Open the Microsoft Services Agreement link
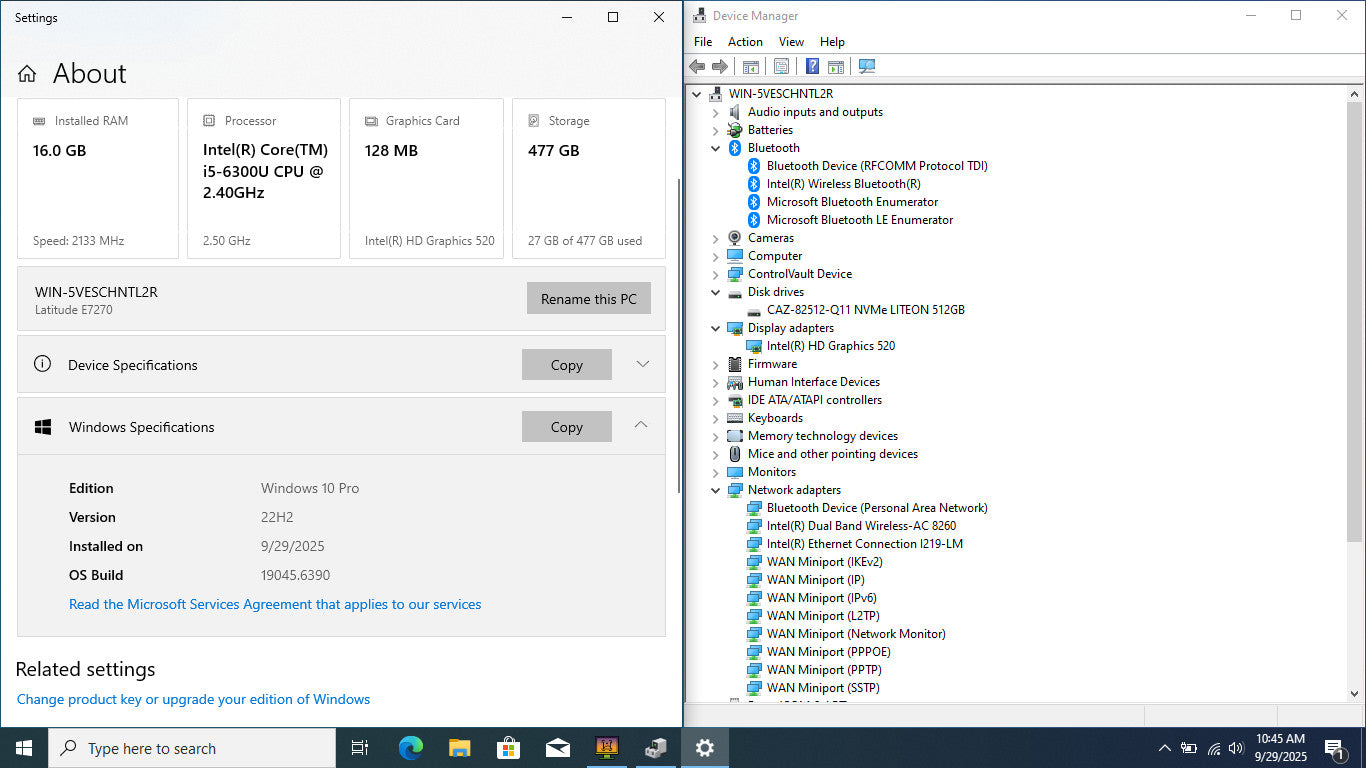The height and width of the screenshot is (768, 1366). point(275,604)
